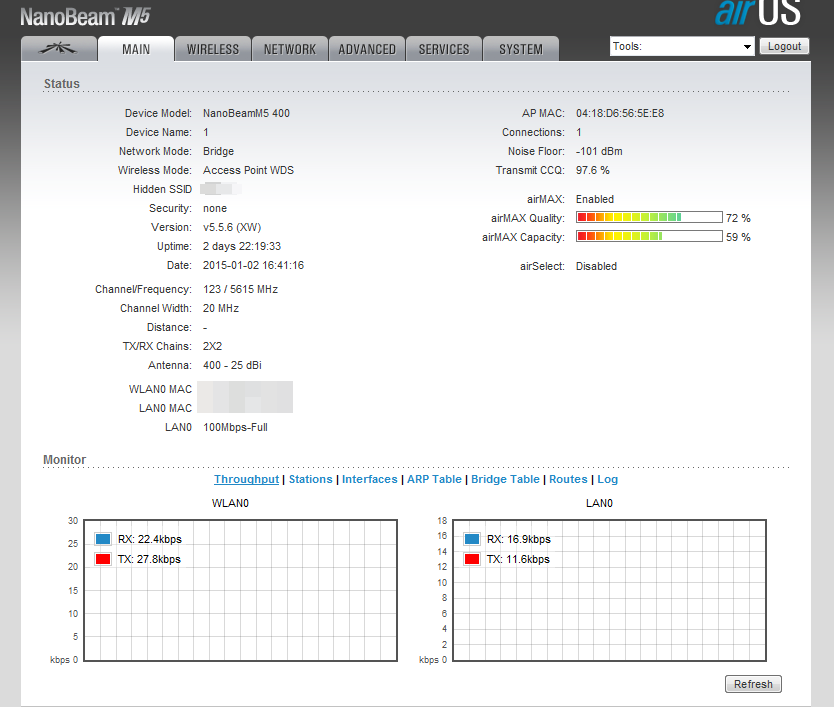Select the version v5.5.6 (XW) text
This screenshot has height=707, width=834.
(232, 227)
